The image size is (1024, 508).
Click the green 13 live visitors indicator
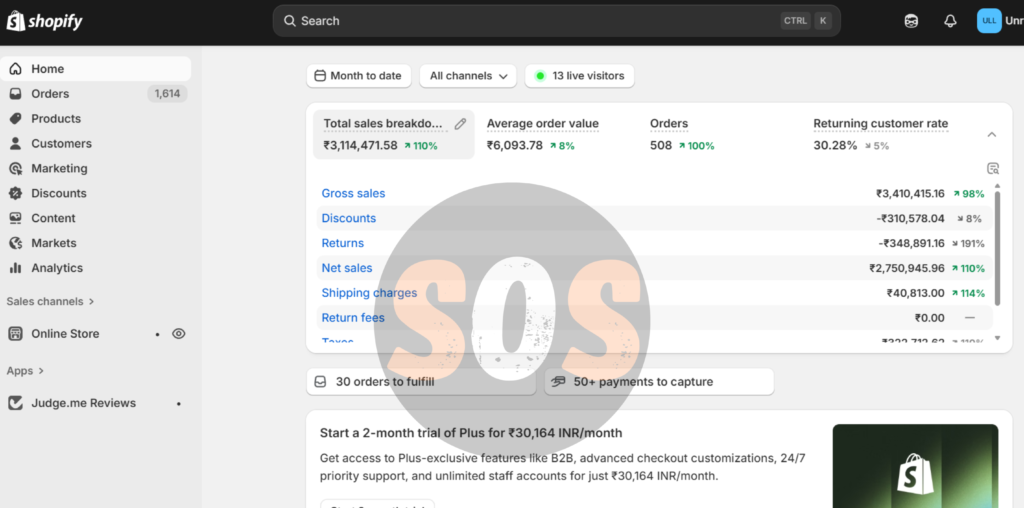tap(579, 76)
